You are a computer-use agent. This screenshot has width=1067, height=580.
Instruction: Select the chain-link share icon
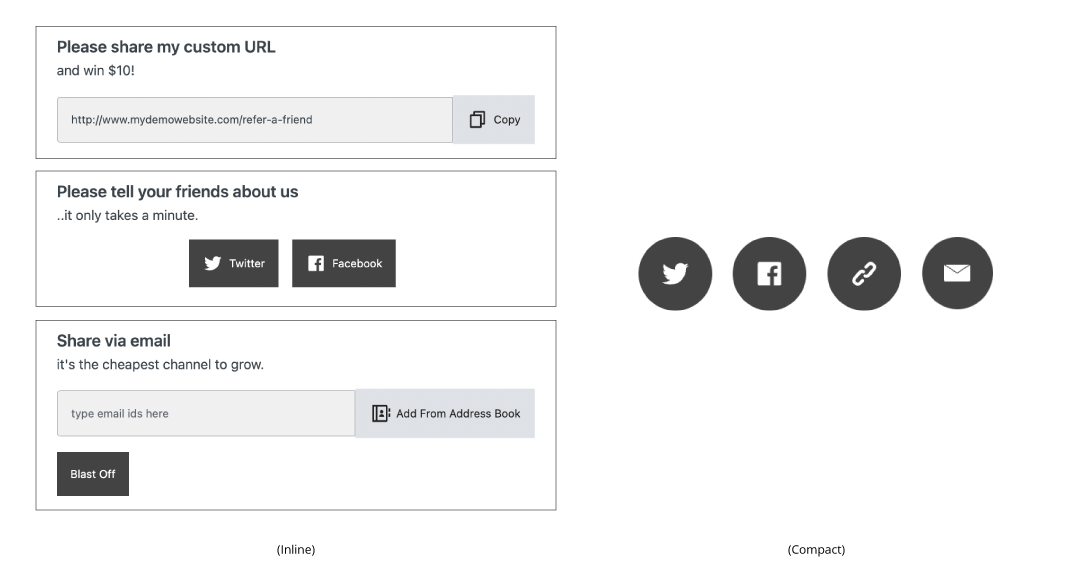point(863,273)
